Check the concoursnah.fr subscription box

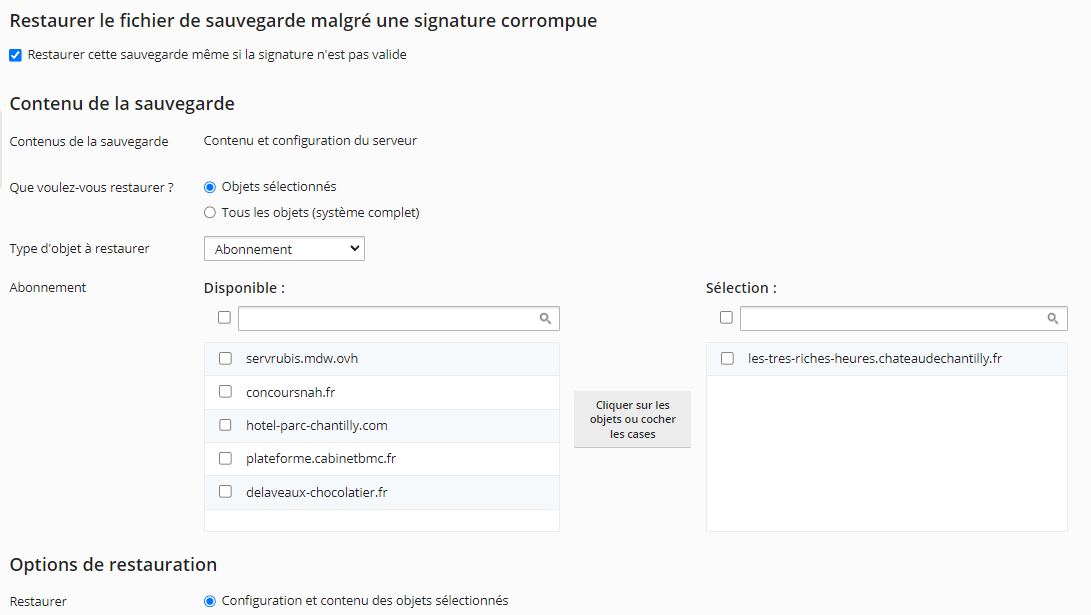[225, 392]
